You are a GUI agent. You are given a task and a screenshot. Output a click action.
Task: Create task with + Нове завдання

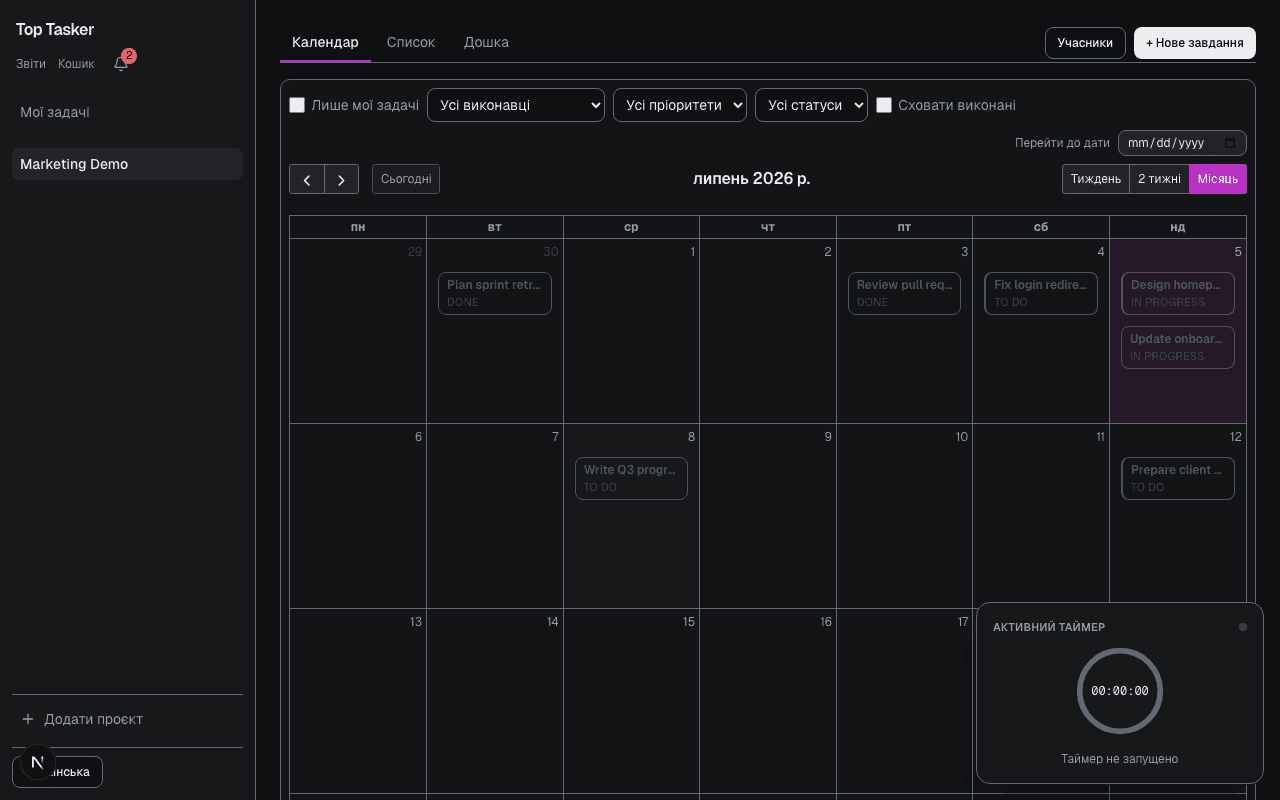[1195, 43]
